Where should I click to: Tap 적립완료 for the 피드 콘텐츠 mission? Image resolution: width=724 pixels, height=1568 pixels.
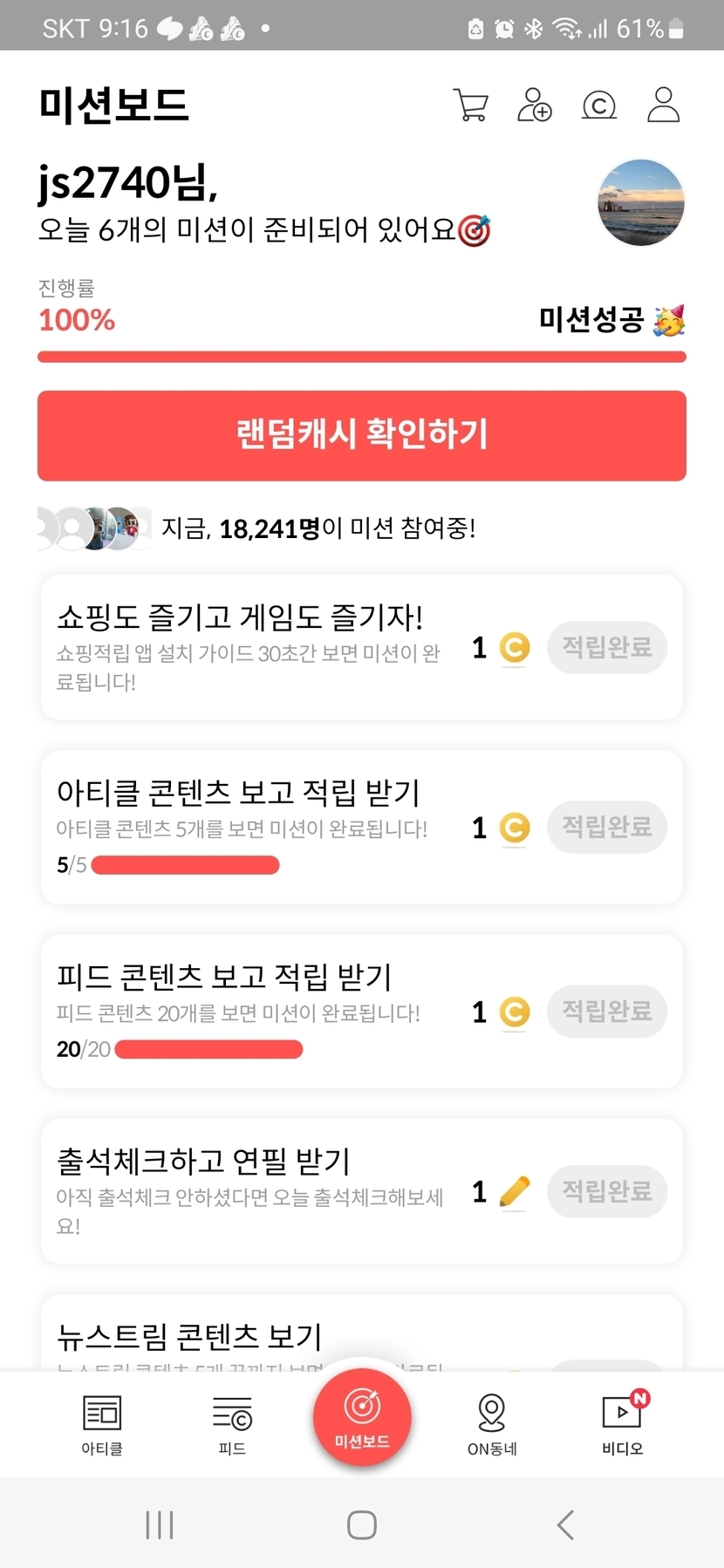tap(607, 1012)
